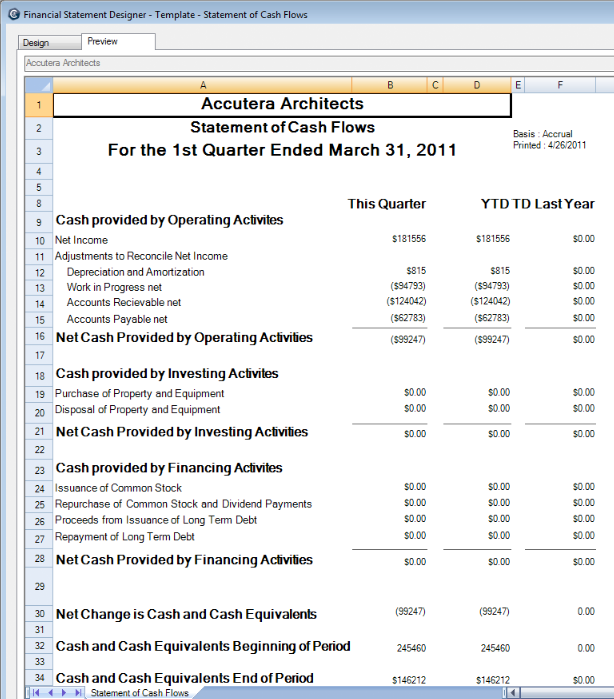This screenshot has width=614, height=699.
Task: Go to first sheet using navigation arrow
Action: click(36, 692)
